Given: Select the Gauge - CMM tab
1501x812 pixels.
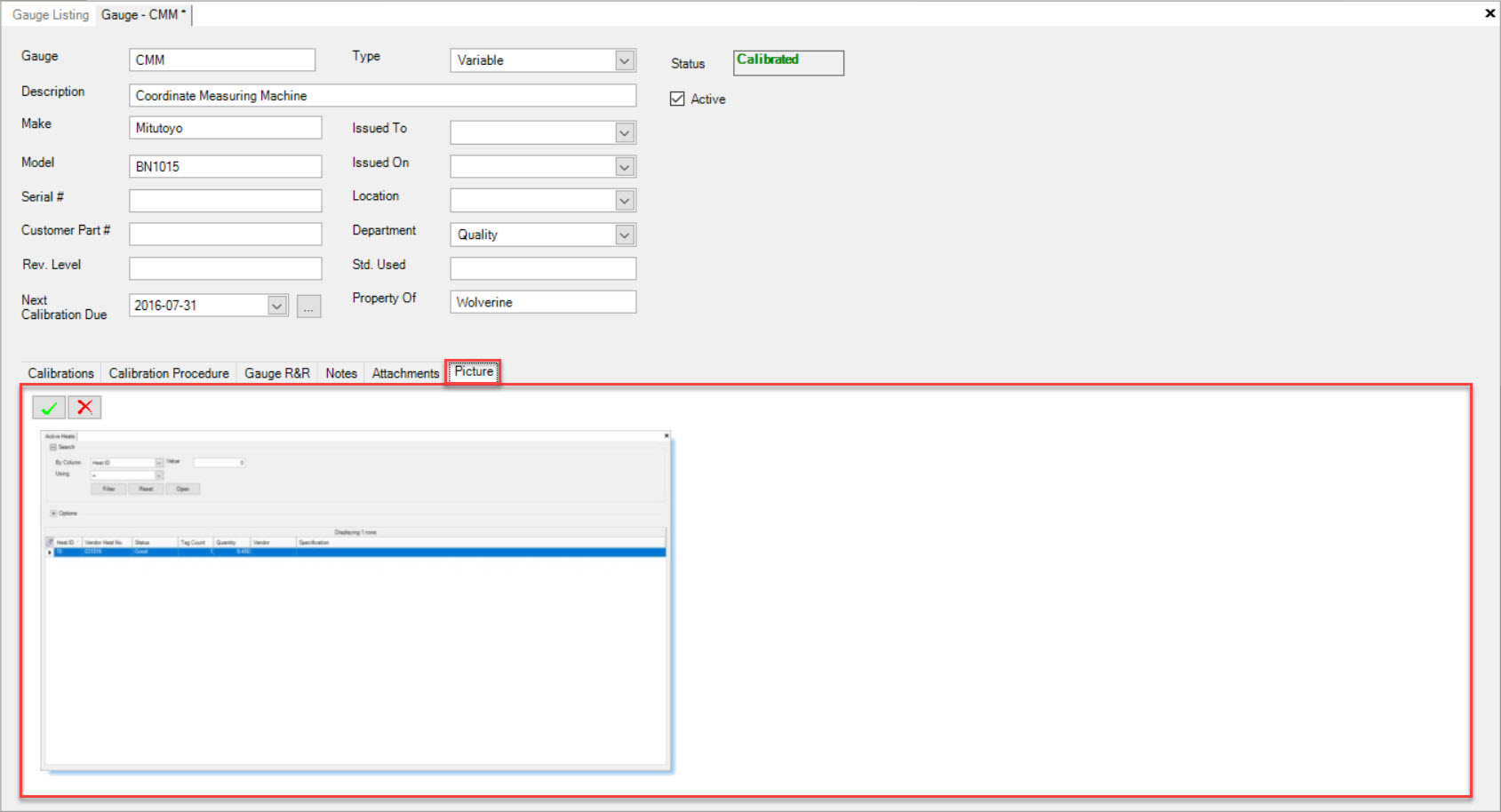Looking at the screenshot, I should click(143, 14).
